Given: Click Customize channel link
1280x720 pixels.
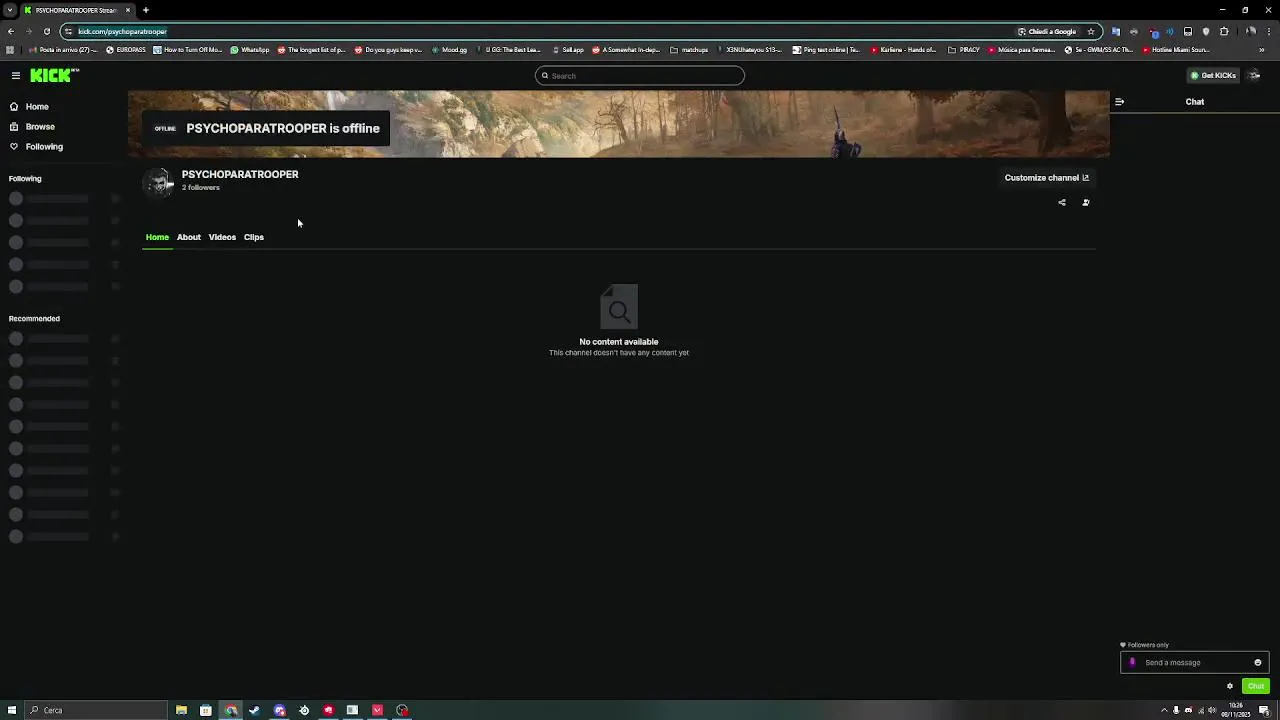Looking at the screenshot, I should pos(1047,177).
